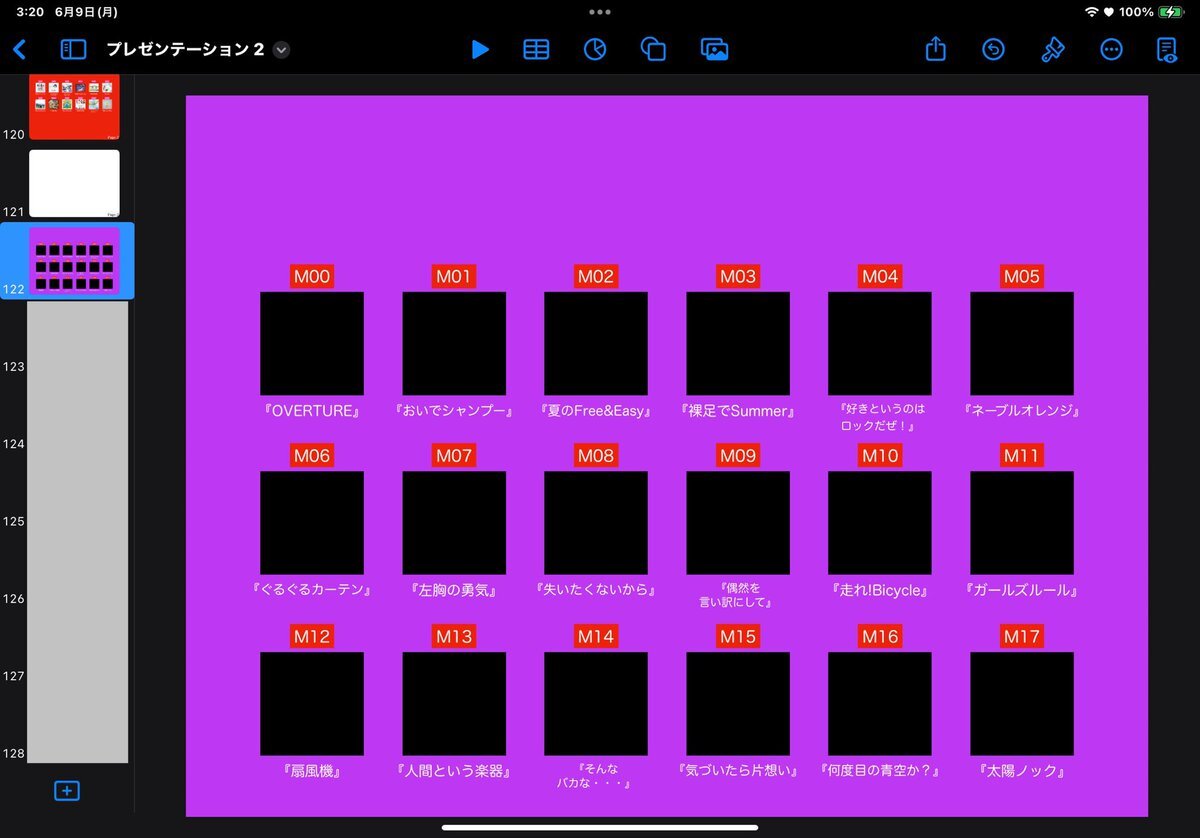Select the M09 red label
Viewport: 1200px width, 838px height.
(738, 456)
